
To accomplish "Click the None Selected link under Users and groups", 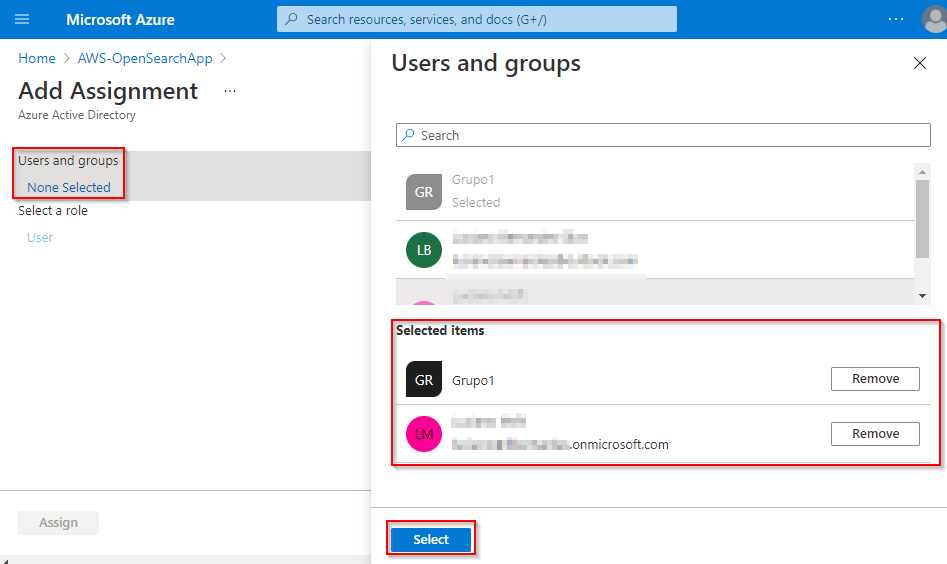I will [69, 187].
